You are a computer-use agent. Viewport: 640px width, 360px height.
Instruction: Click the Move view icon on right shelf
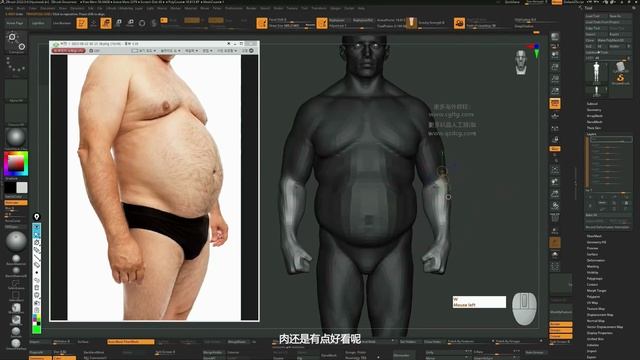coord(555,181)
